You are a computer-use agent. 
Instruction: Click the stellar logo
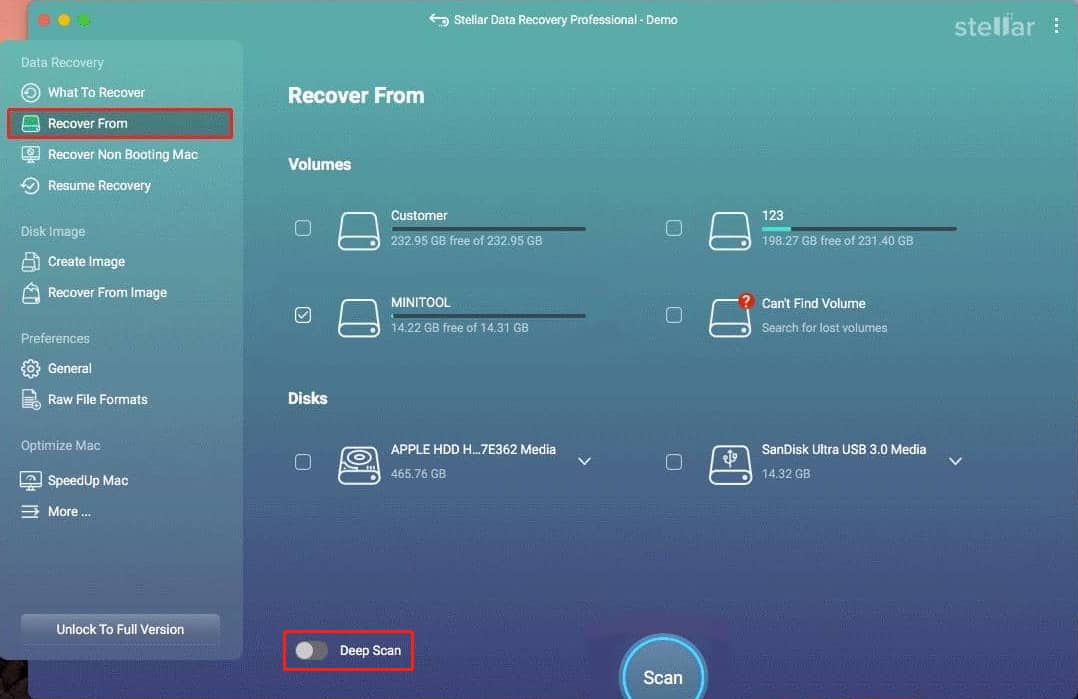[x=994, y=26]
